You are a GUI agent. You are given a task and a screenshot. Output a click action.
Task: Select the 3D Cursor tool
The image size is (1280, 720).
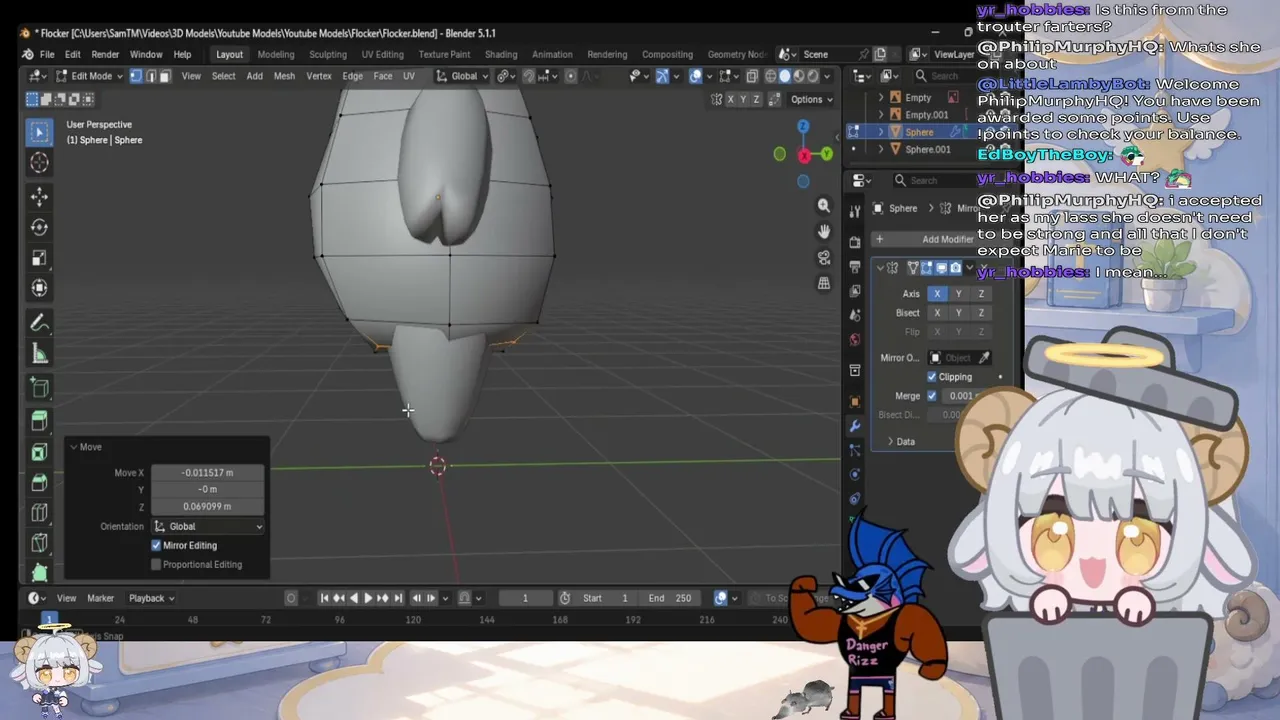[x=39, y=163]
